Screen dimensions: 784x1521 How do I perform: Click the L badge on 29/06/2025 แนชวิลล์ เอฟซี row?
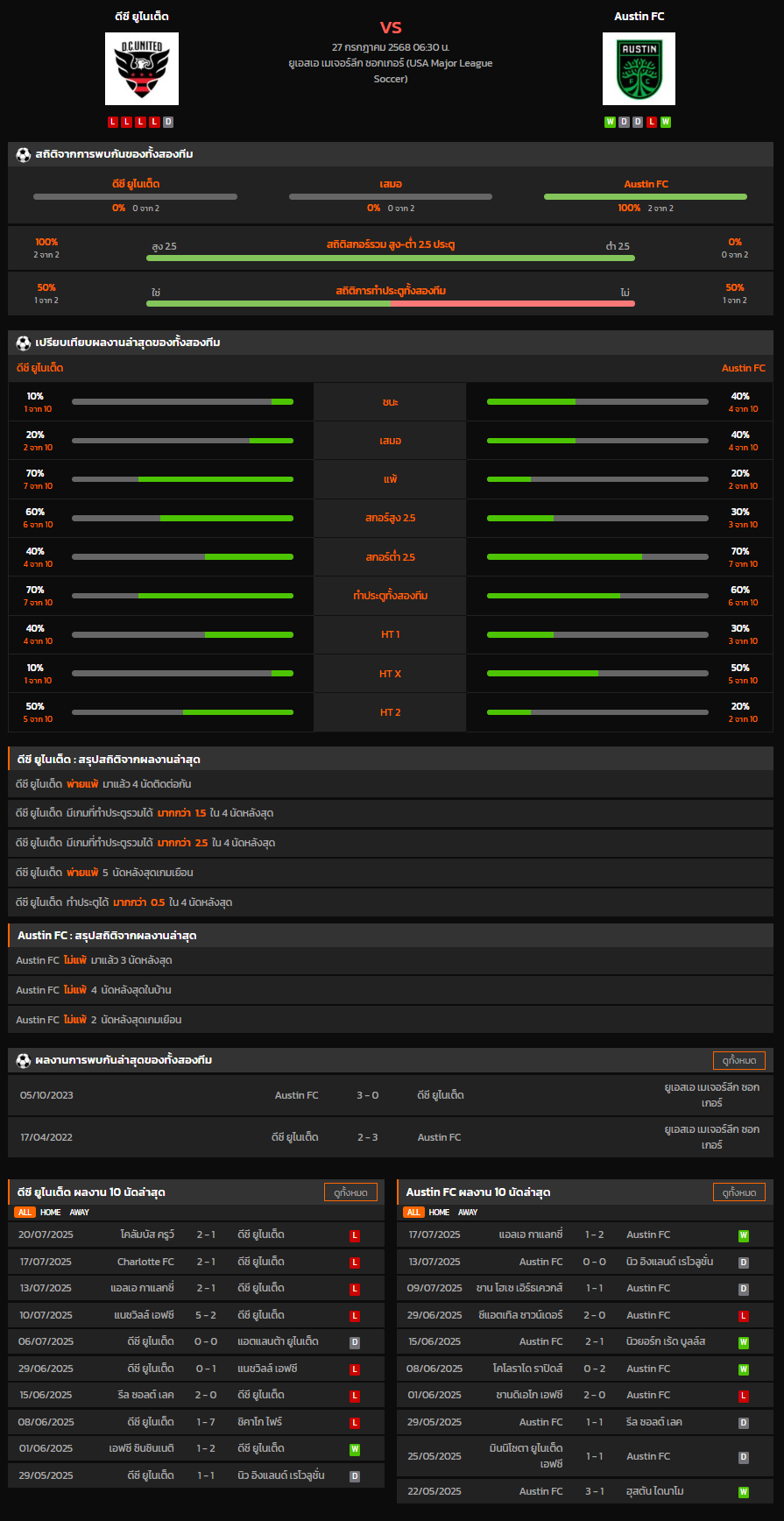pyautogui.click(x=355, y=1369)
